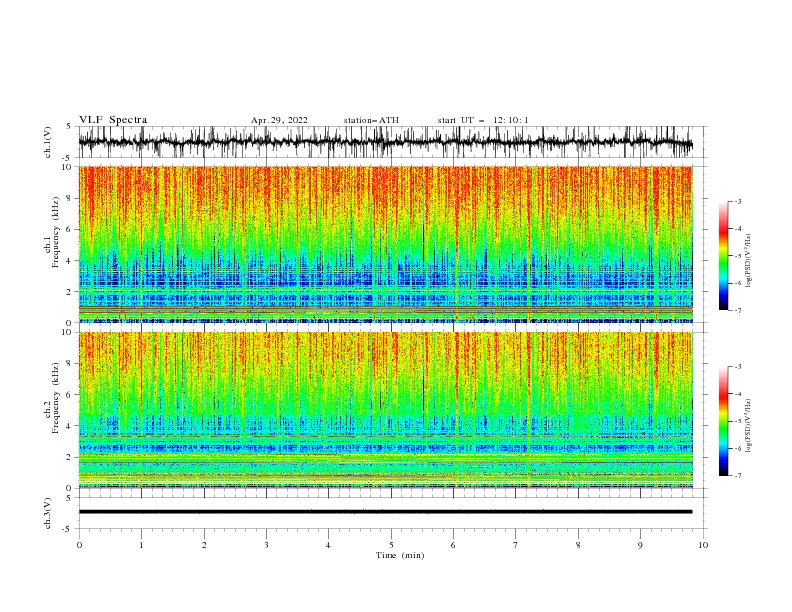Click the "8" kHz tick on ch.1 frequency axis
792x612 pixels.
[x=69, y=198]
